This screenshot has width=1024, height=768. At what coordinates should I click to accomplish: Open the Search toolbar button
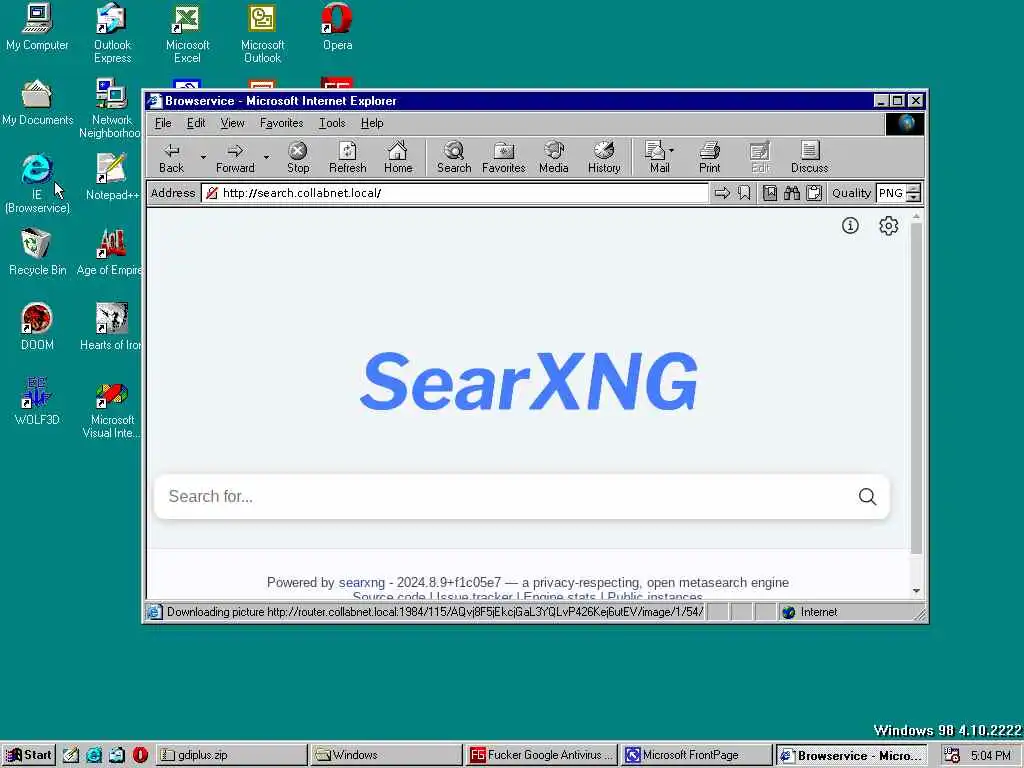[x=454, y=158]
